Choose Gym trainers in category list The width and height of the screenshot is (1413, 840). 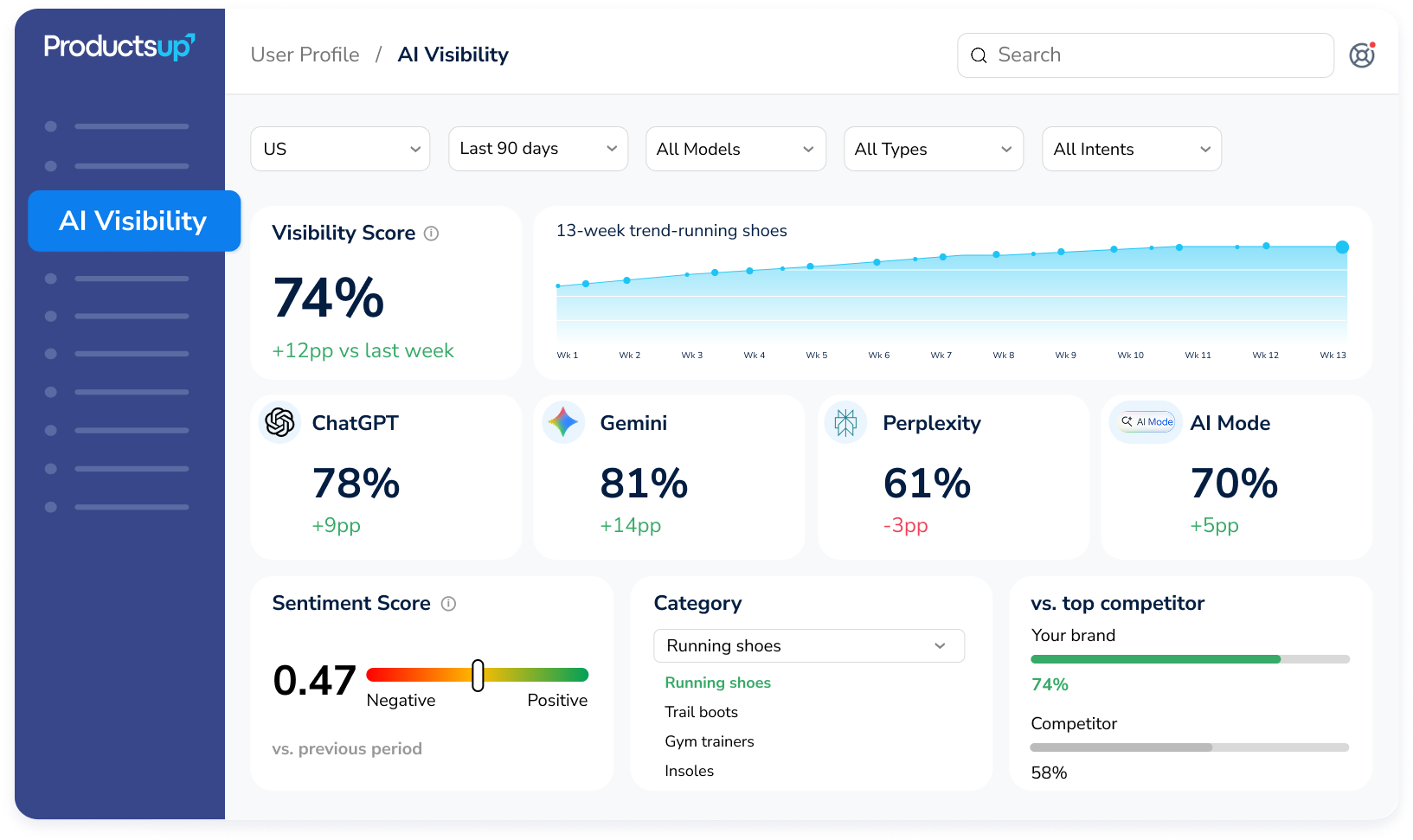(x=710, y=741)
